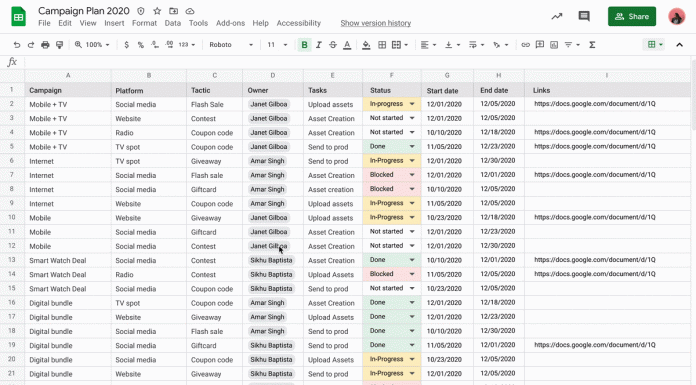Open the status dropdown in row 2

point(412,104)
